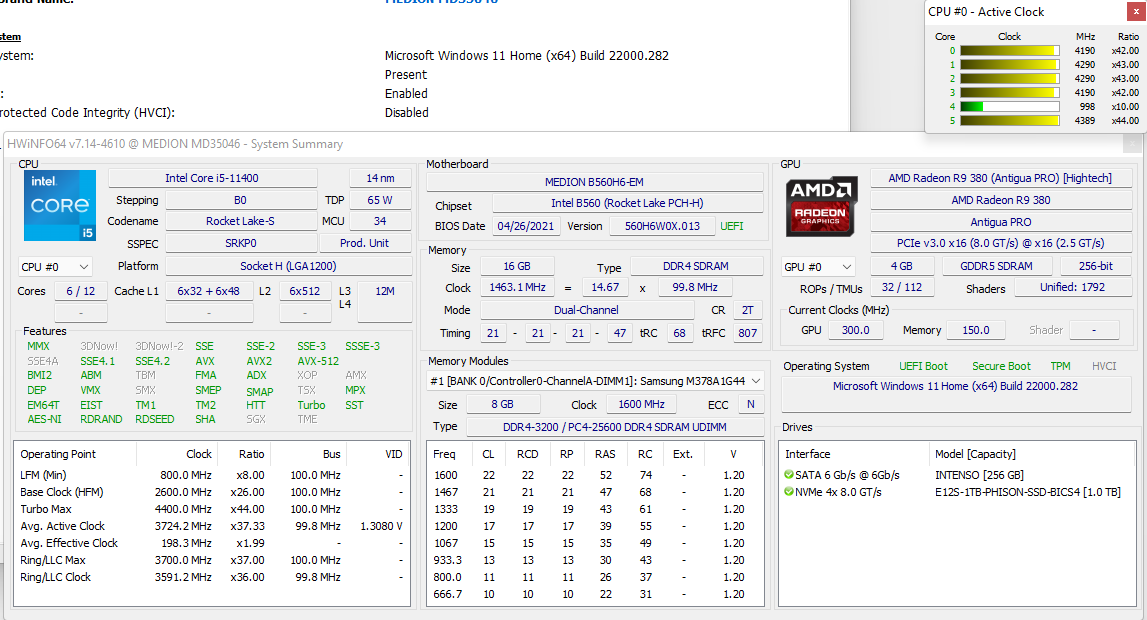Viewport: 1147px width, 620px height.
Task: Click the RDSEED feature flag
Action: (155, 419)
